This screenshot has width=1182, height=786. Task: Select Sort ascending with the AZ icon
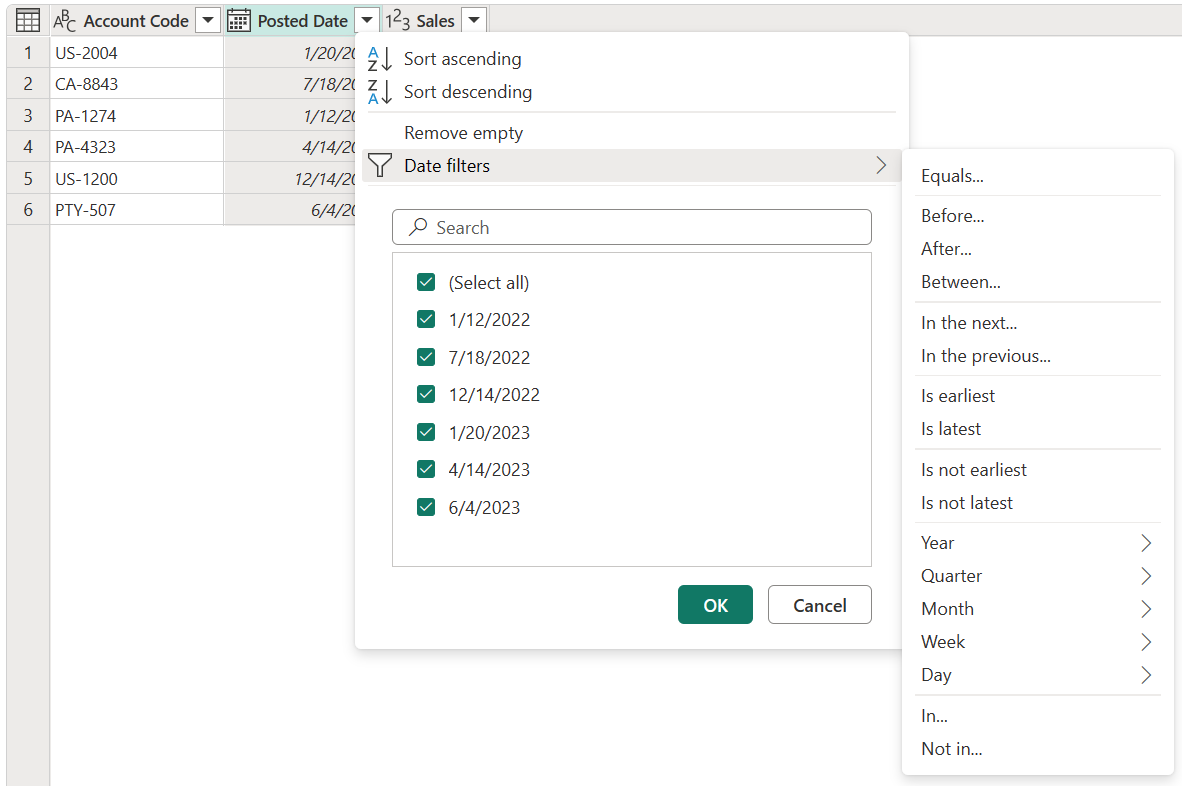380,59
